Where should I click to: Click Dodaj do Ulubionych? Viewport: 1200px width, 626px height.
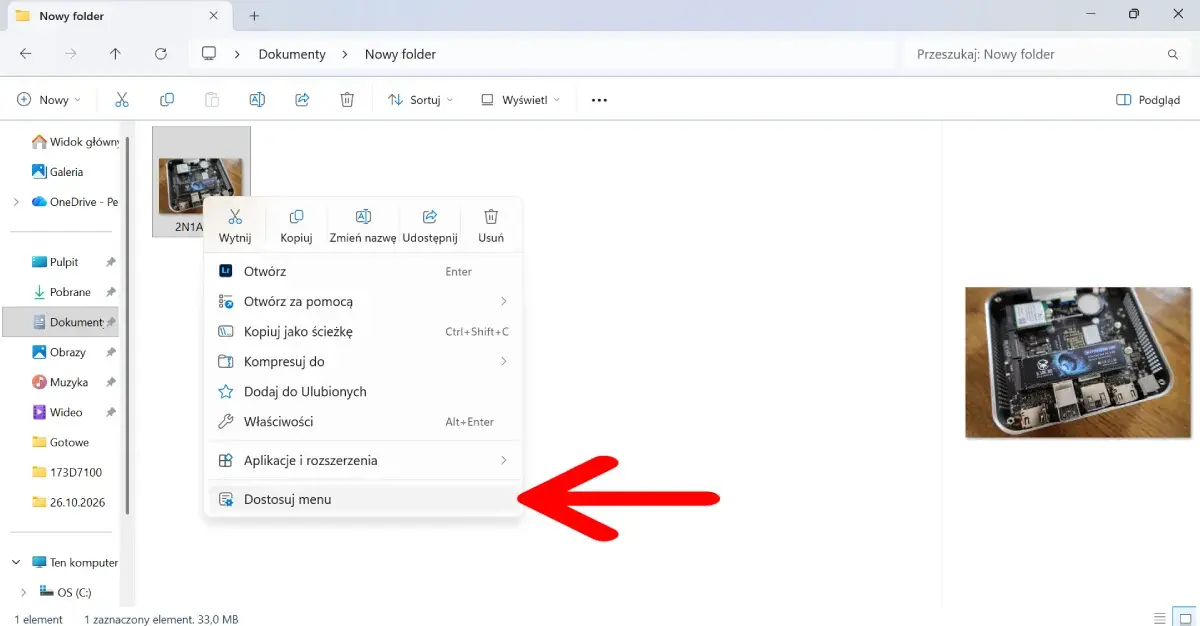pyautogui.click(x=363, y=391)
